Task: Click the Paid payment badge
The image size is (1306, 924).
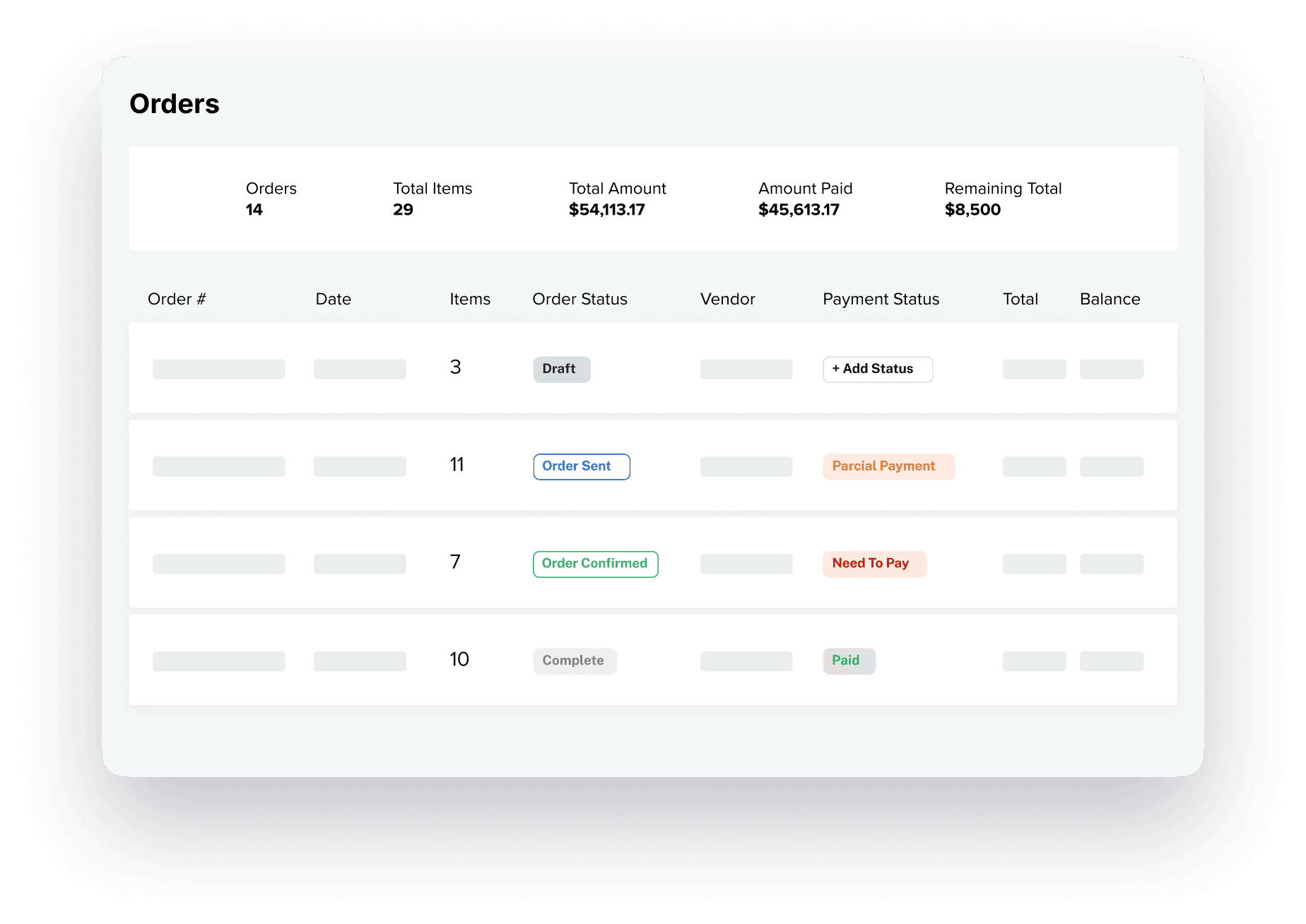Action: (x=848, y=660)
